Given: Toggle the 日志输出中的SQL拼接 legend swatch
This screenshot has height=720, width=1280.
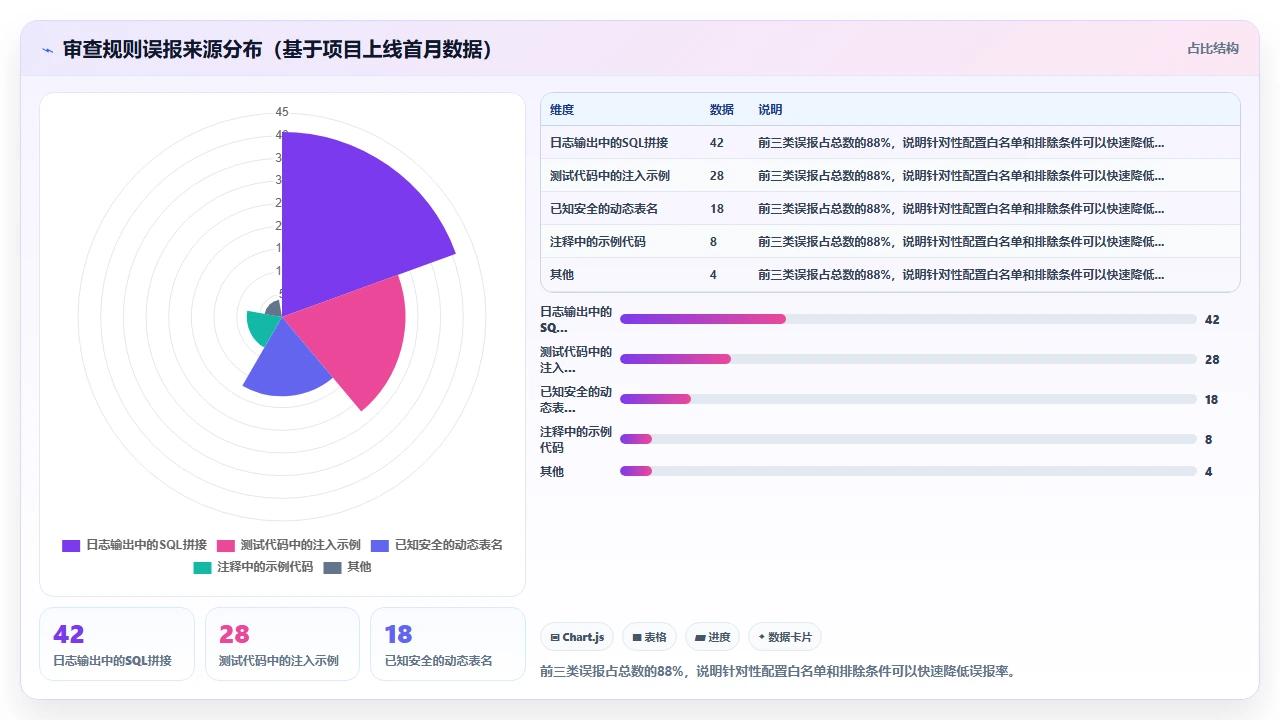Looking at the screenshot, I should point(71,545).
